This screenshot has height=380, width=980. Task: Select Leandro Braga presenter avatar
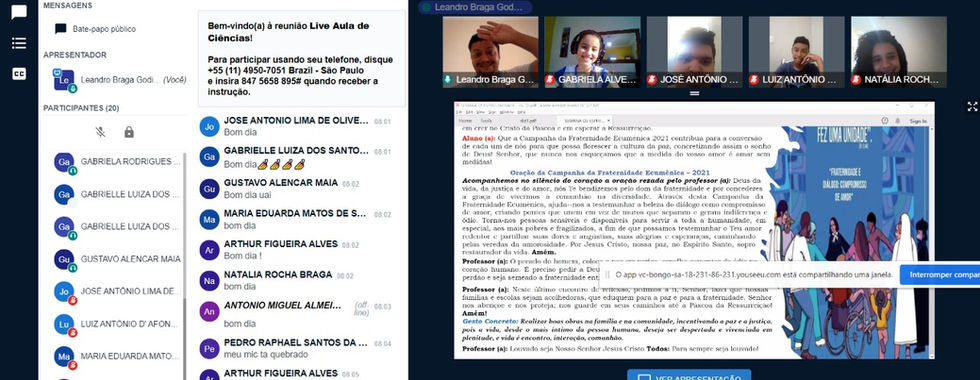[64, 80]
